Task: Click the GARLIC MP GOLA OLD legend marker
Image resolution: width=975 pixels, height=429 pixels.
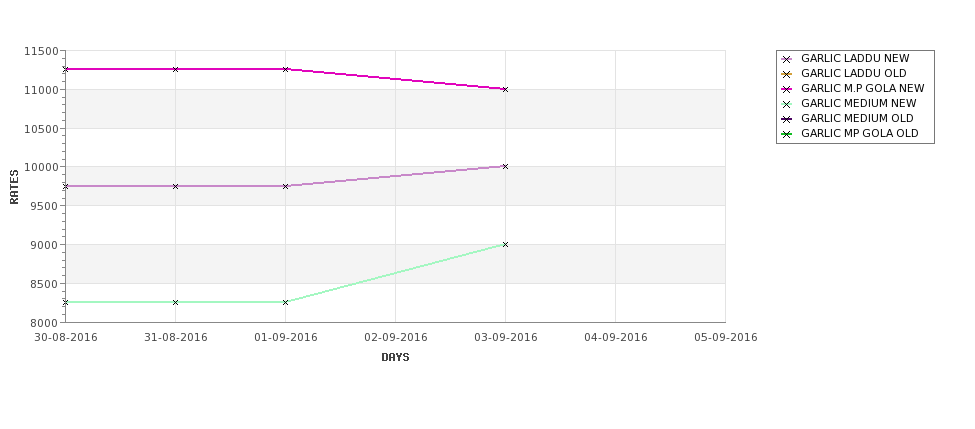Action: pyautogui.click(x=786, y=134)
